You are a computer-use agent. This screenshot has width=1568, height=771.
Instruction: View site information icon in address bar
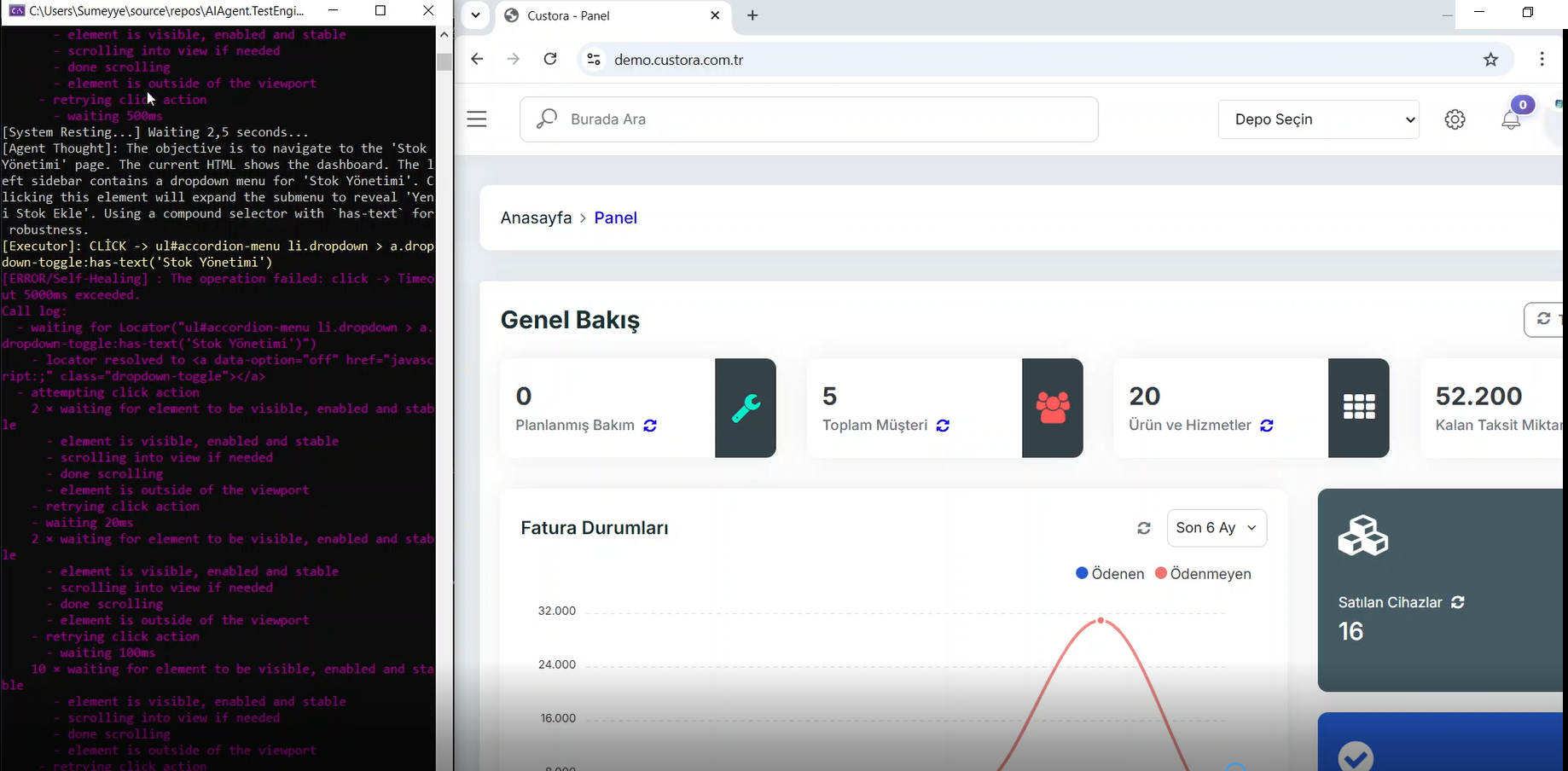coord(594,60)
